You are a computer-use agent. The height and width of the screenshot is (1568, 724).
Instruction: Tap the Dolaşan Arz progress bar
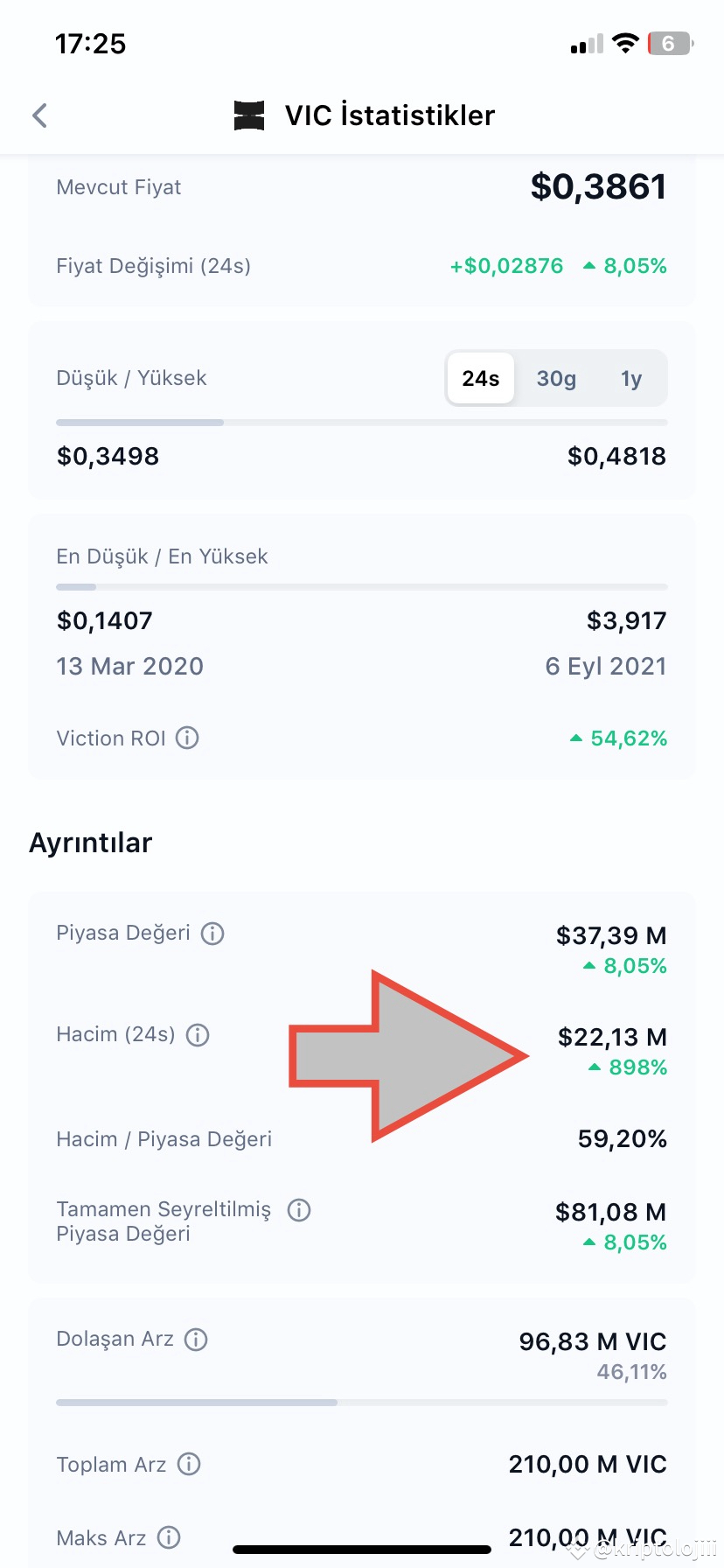coord(362,1403)
